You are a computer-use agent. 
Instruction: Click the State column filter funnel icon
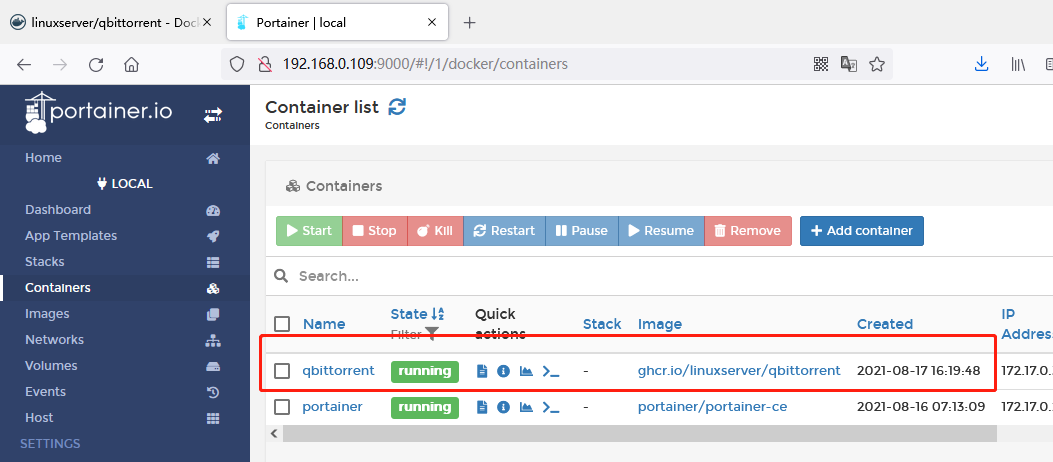point(432,334)
